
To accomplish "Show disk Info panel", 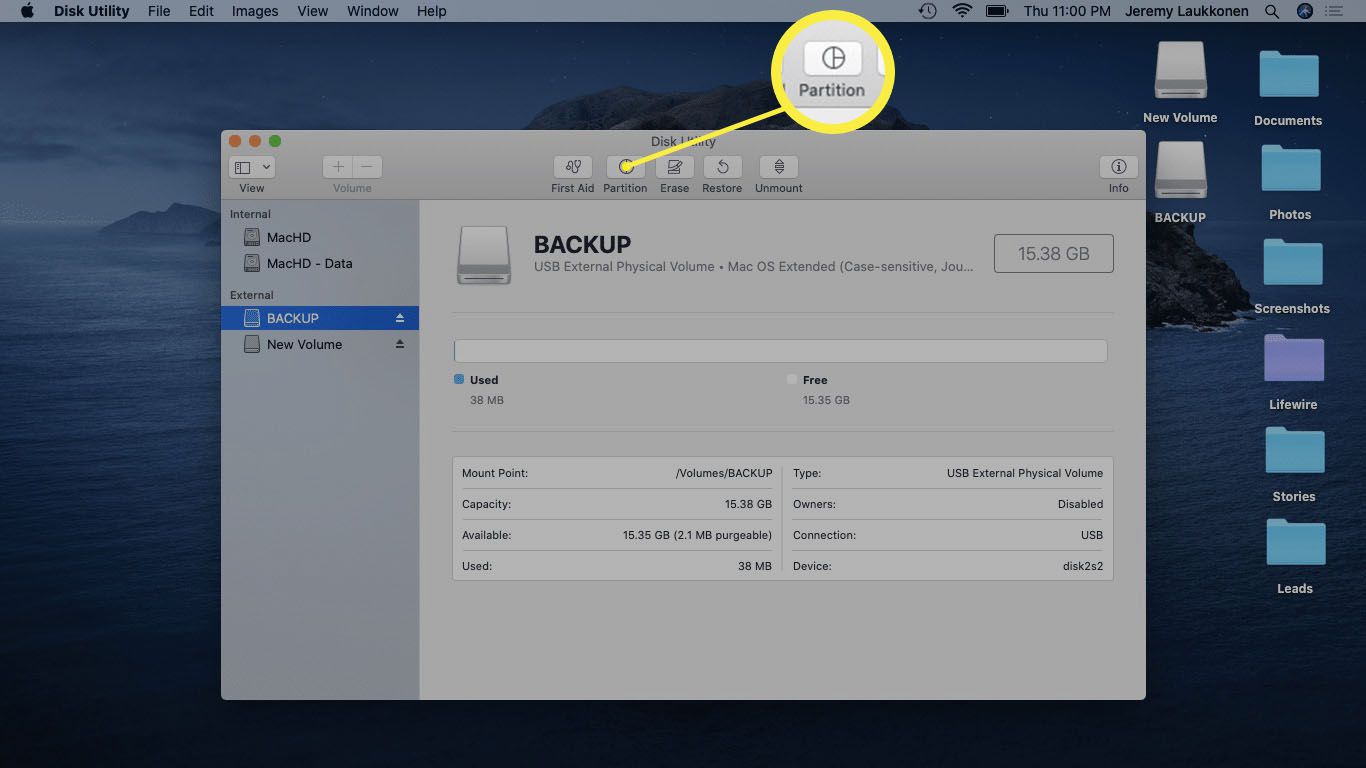I will click(1119, 167).
